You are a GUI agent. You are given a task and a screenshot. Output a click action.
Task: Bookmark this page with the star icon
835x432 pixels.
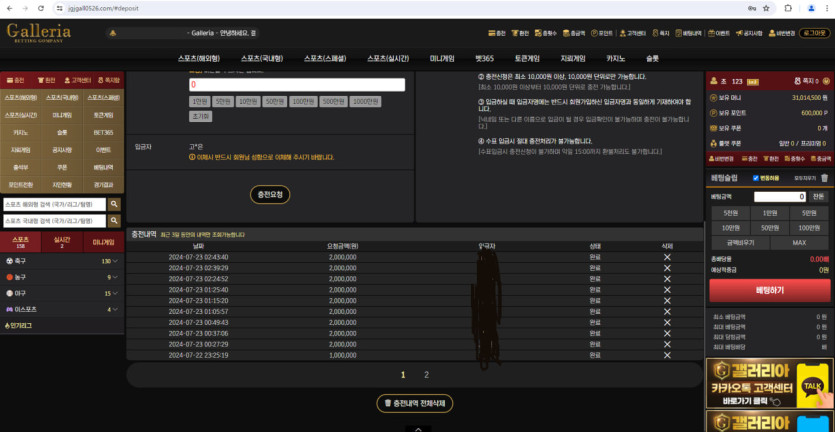766,9
